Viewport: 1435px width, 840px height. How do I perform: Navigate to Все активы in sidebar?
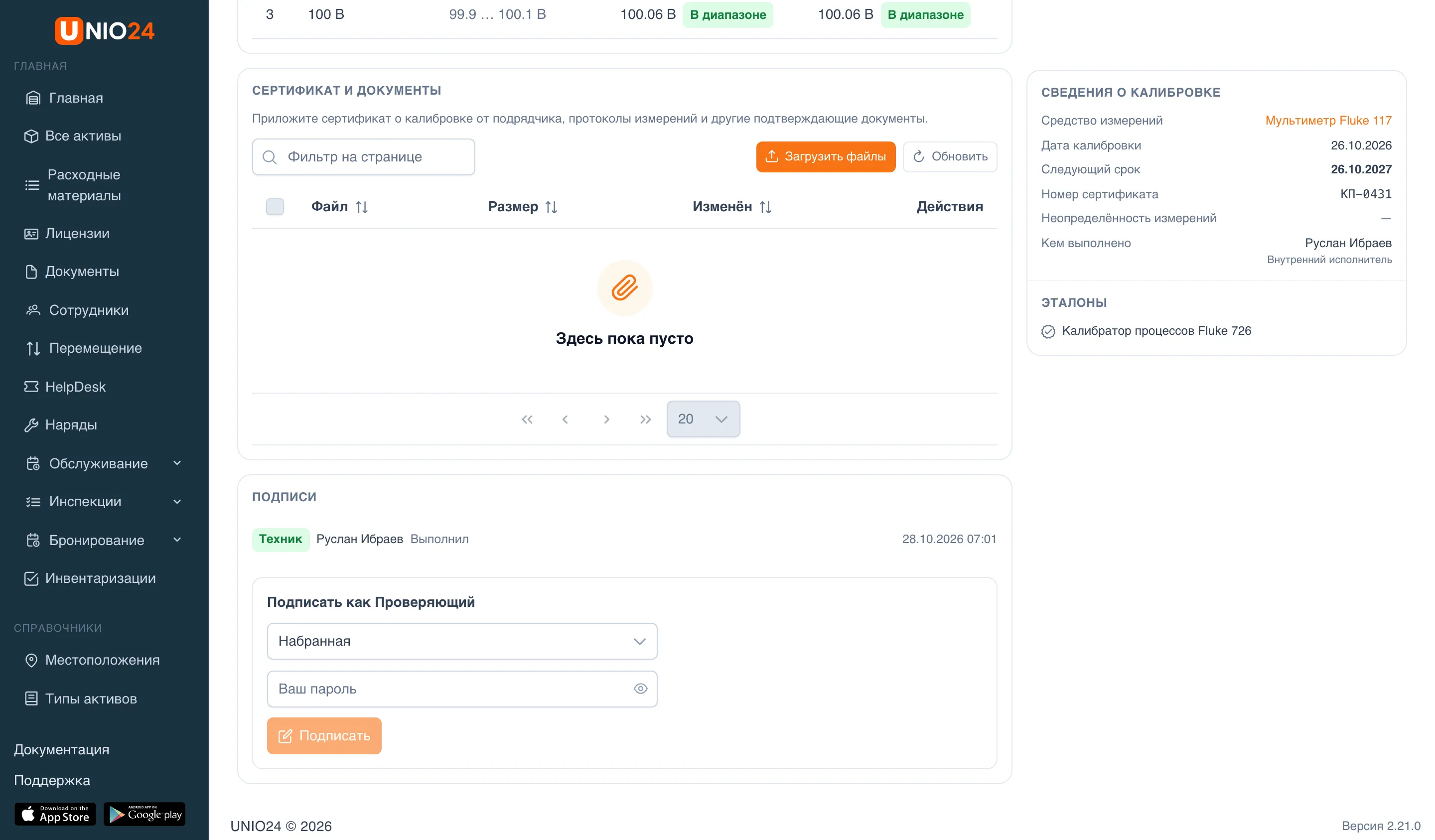(x=83, y=136)
